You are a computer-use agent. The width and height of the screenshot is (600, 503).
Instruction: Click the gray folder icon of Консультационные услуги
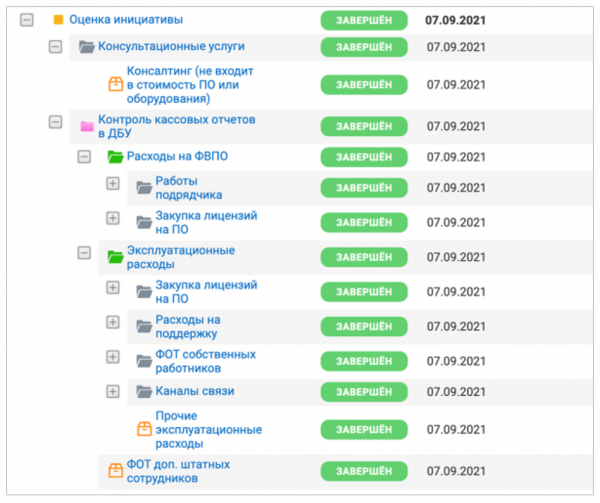[x=86, y=47]
